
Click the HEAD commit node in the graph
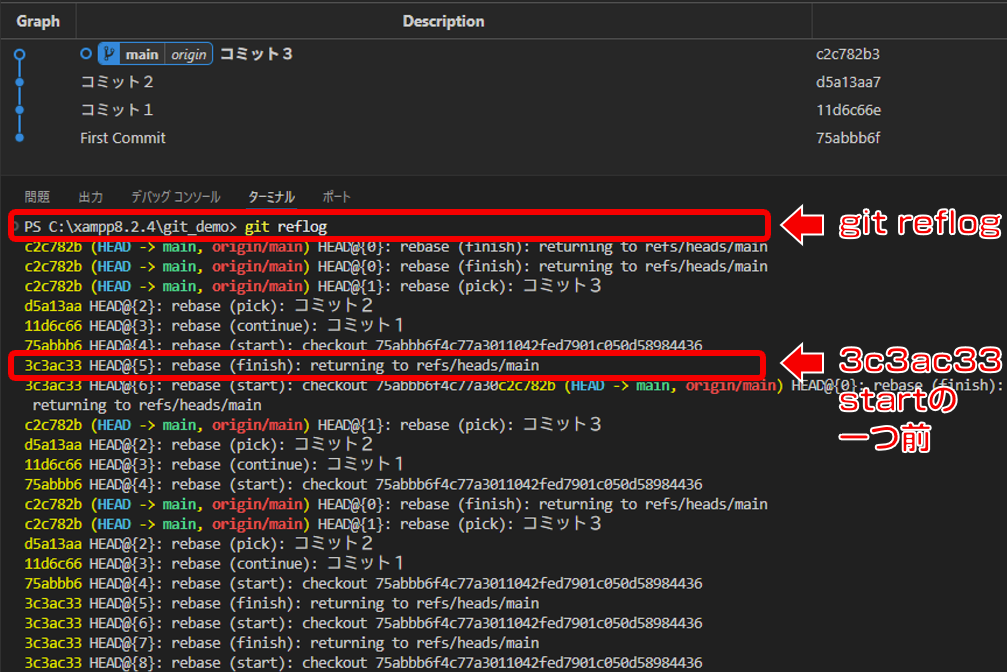point(19,54)
